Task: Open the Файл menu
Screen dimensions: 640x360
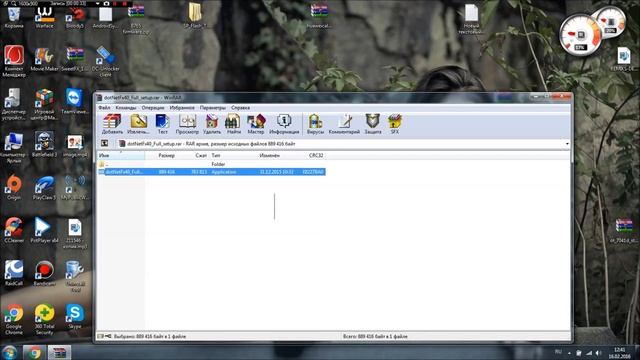Action: tap(104, 108)
